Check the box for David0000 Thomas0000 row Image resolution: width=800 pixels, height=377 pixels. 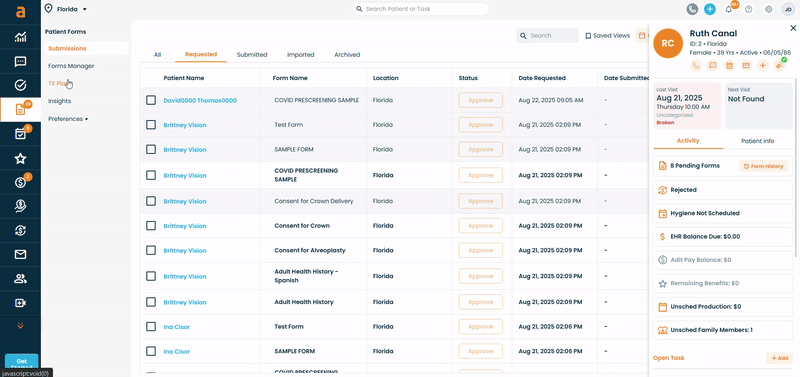151,100
